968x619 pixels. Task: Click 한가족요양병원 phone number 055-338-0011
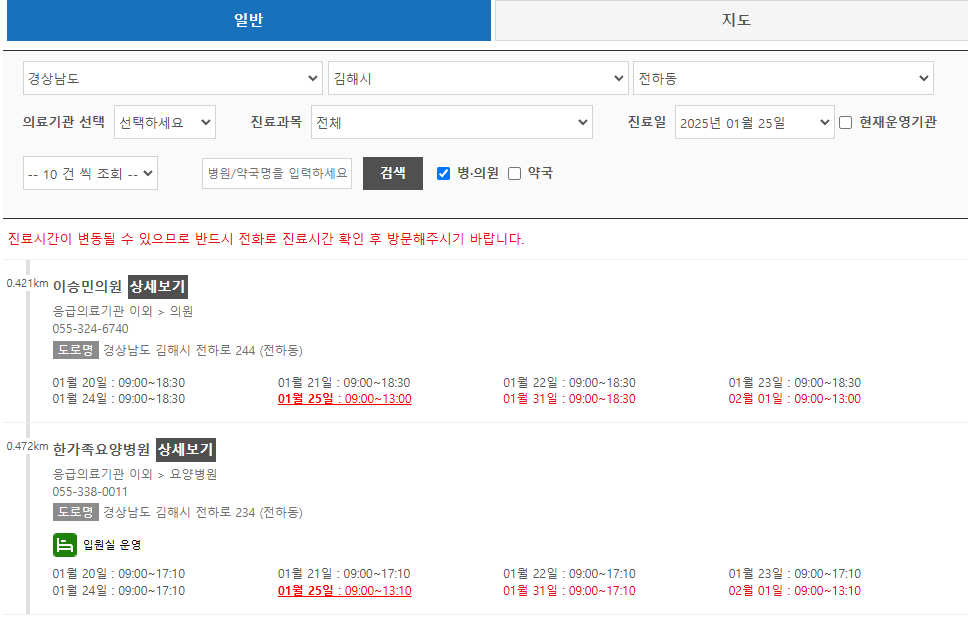tap(90, 492)
